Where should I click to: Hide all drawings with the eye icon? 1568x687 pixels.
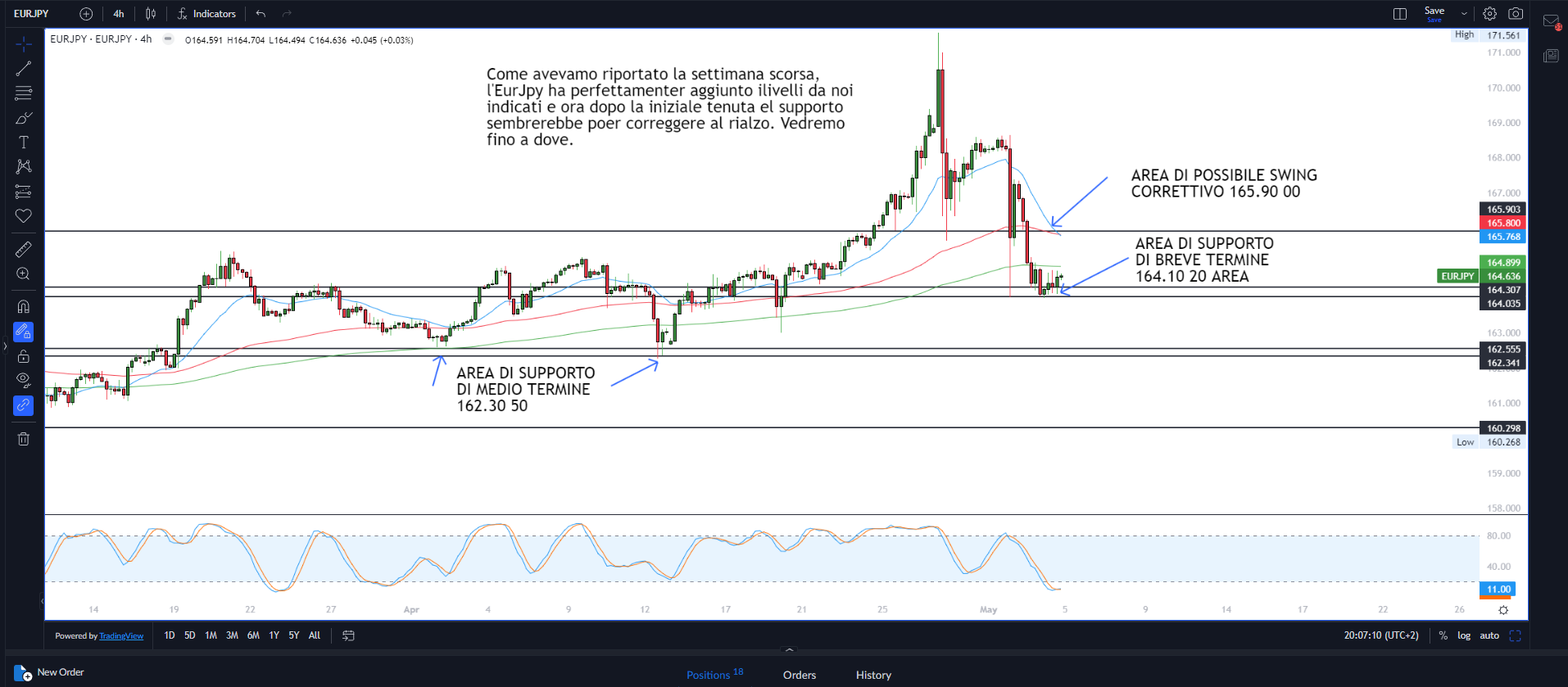(x=24, y=380)
